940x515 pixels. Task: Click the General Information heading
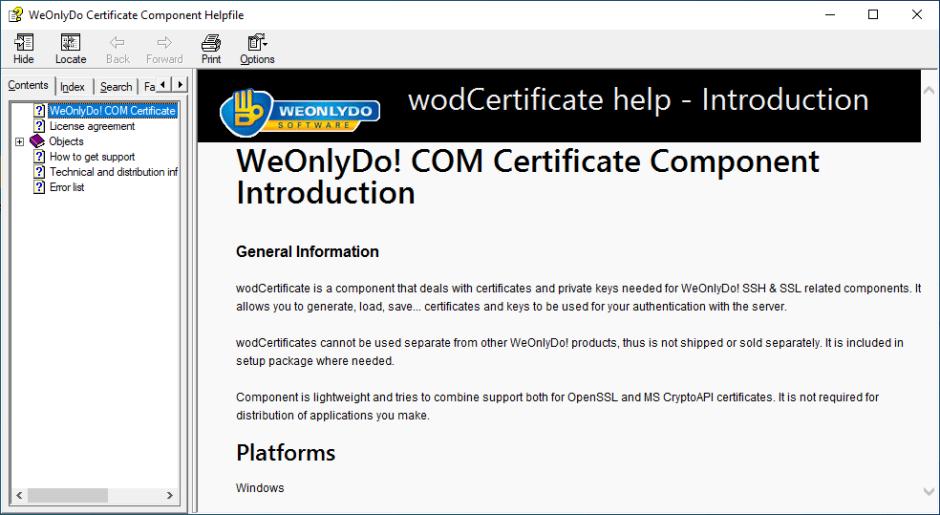pyautogui.click(x=307, y=251)
